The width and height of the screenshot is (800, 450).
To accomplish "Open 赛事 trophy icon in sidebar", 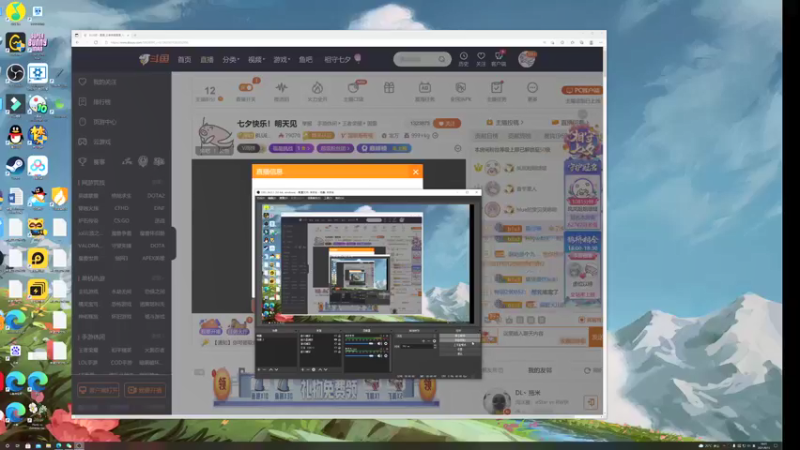I will click(83, 162).
